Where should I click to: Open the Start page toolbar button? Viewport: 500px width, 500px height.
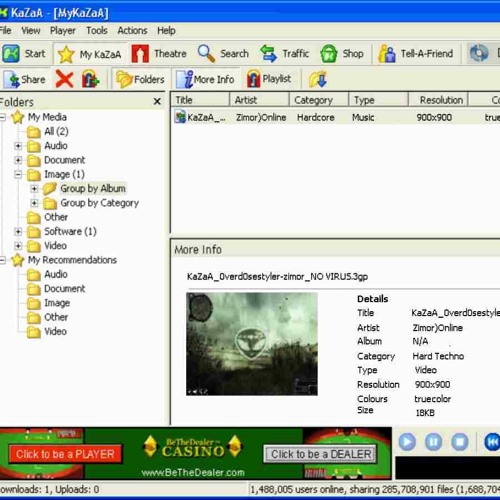tap(24, 53)
